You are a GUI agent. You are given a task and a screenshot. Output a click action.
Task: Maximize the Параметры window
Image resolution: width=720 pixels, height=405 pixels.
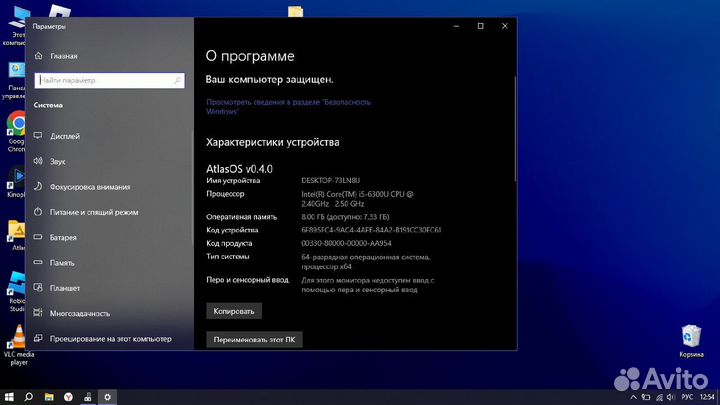[480, 26]
